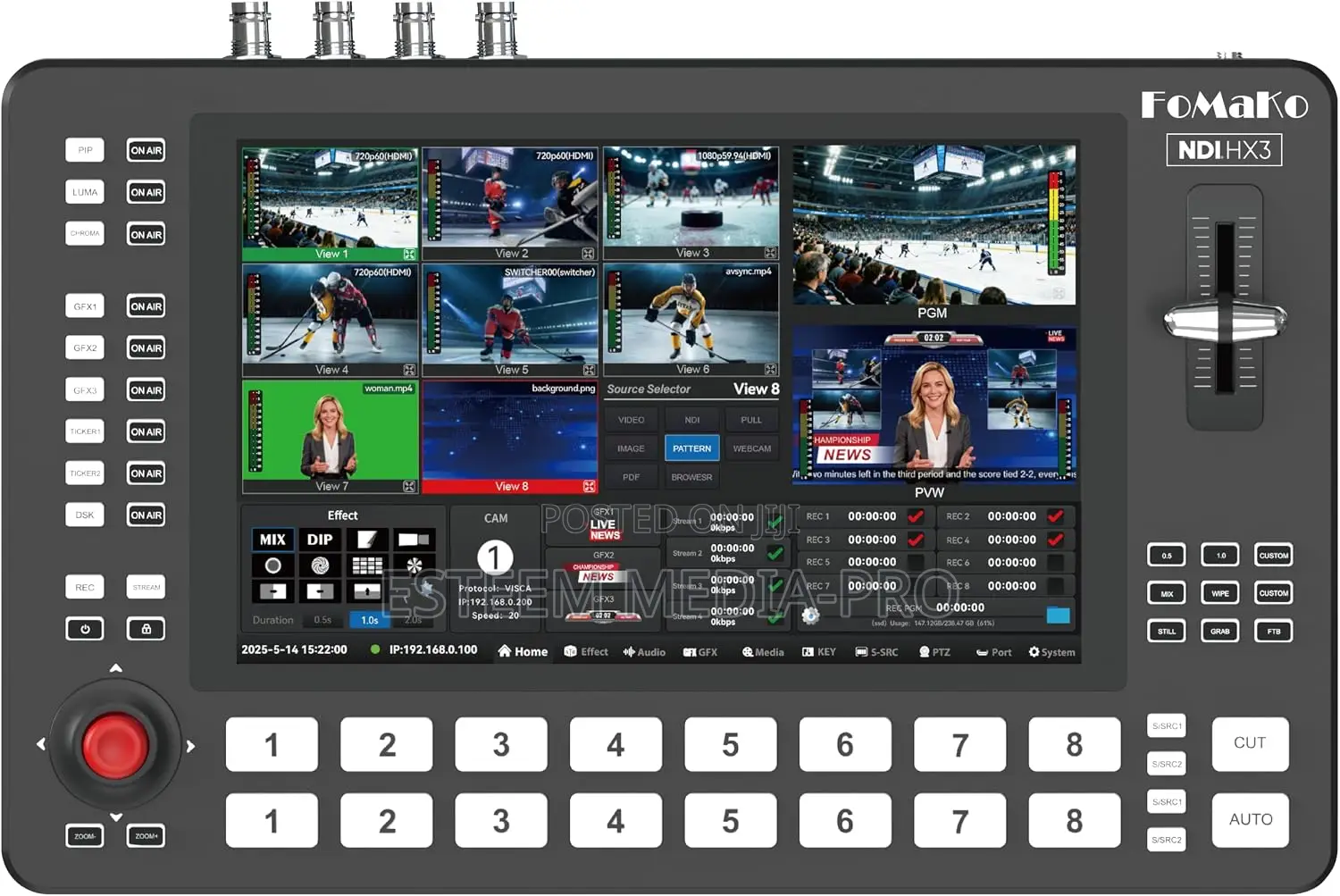Viewport: 1340px width, 896px height.
Task: Select the DIP effect button
Action: [320, 540]
